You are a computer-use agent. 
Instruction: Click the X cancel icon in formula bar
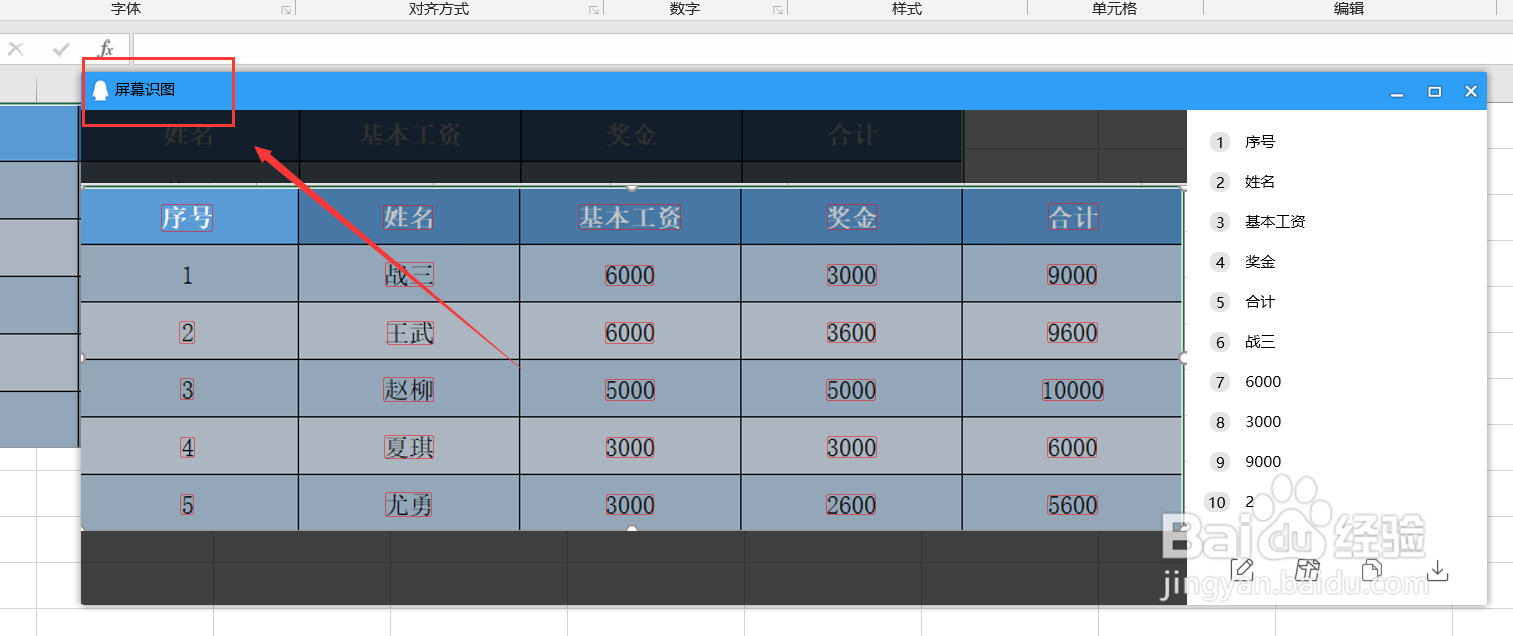[16, 46]
